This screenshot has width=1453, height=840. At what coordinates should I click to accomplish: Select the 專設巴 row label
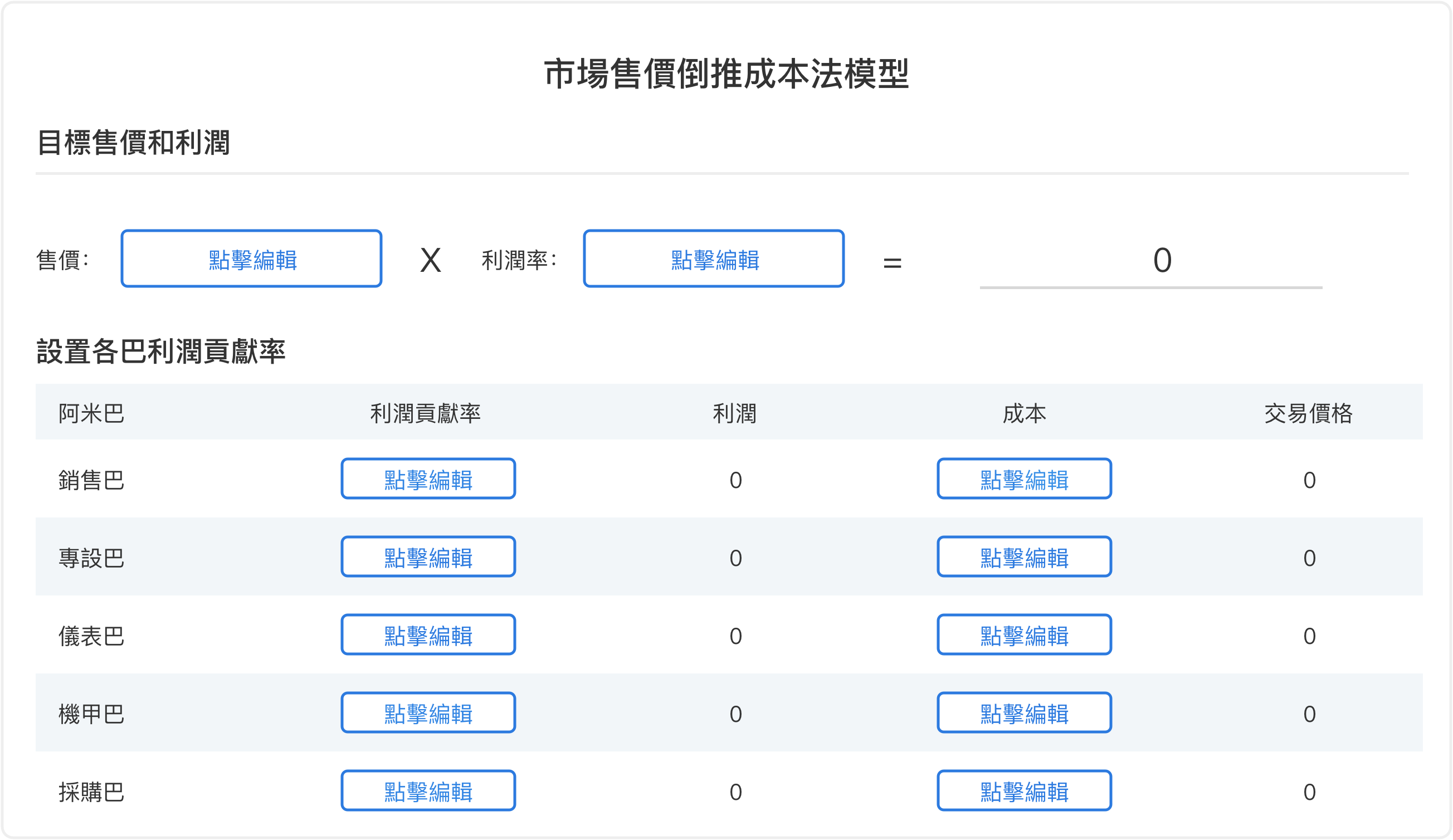pyautogui.click(x=91, y=558)
